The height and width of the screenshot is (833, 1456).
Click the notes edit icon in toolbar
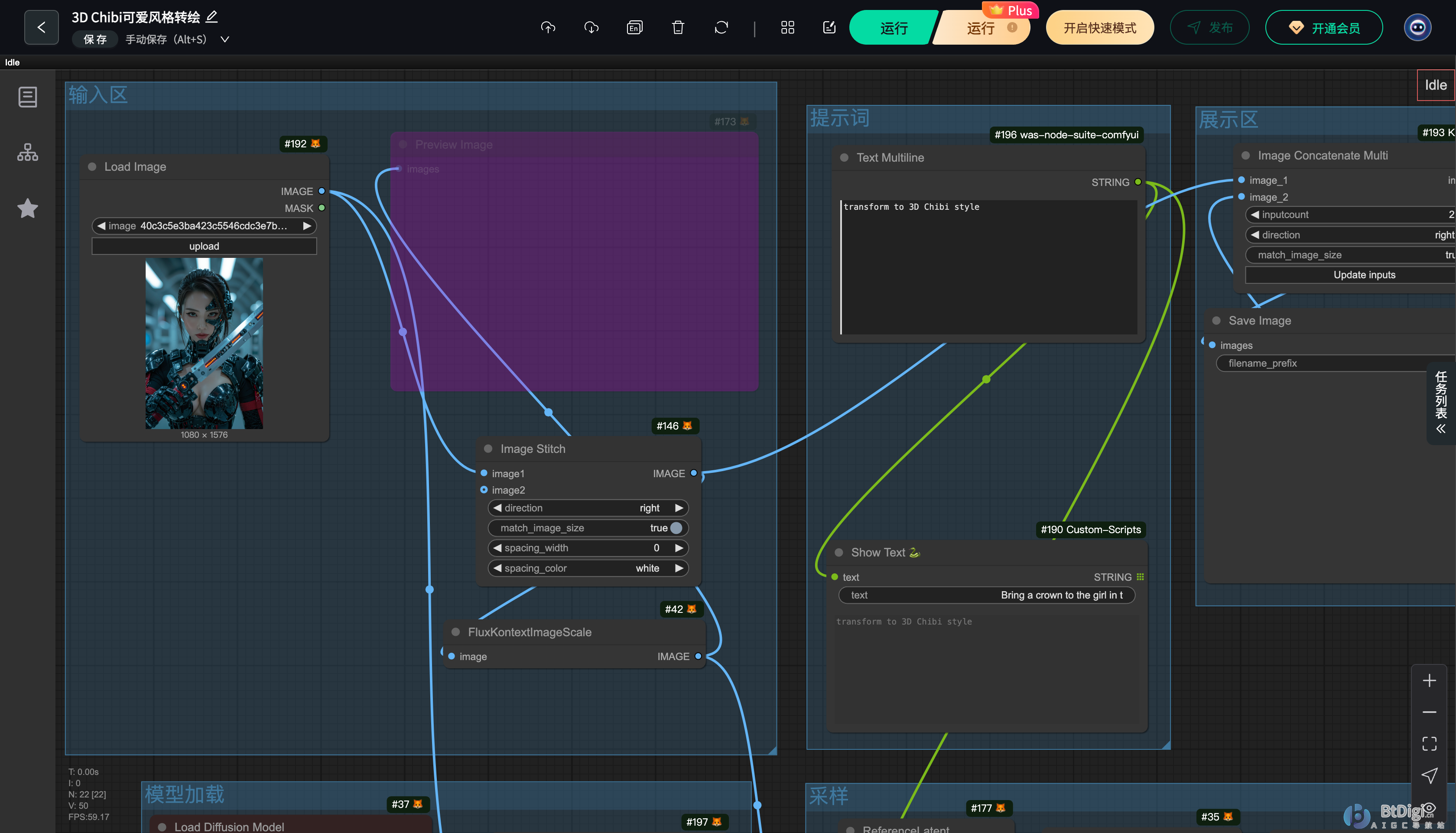point(829,27)
